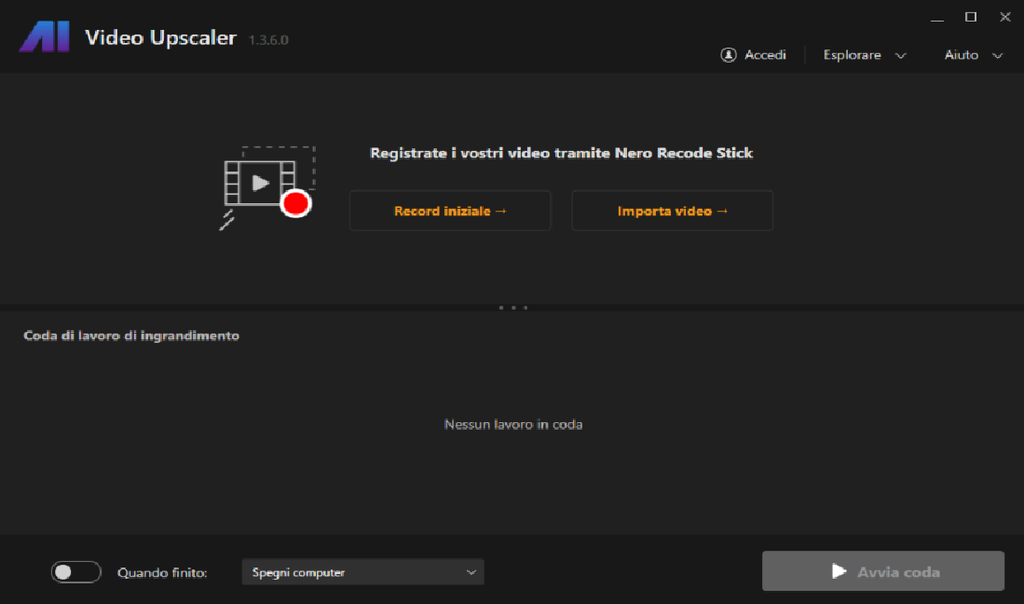Expand the Aiuto chevron arrow

coord(997,56)
